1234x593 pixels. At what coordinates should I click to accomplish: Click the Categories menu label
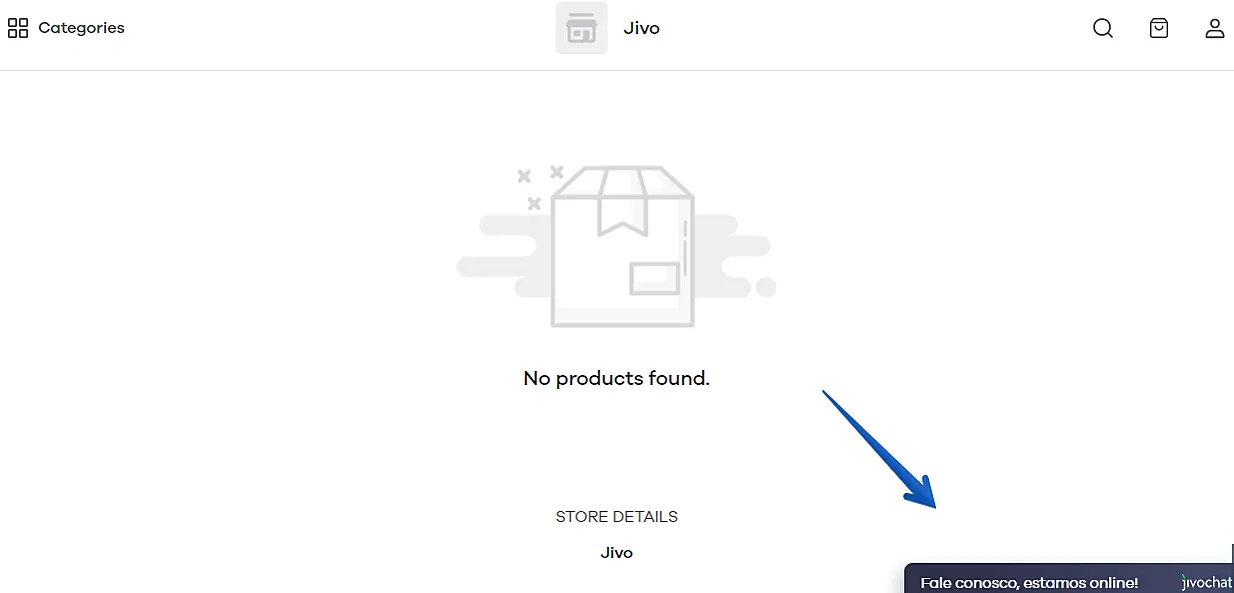tap(81, 28)
